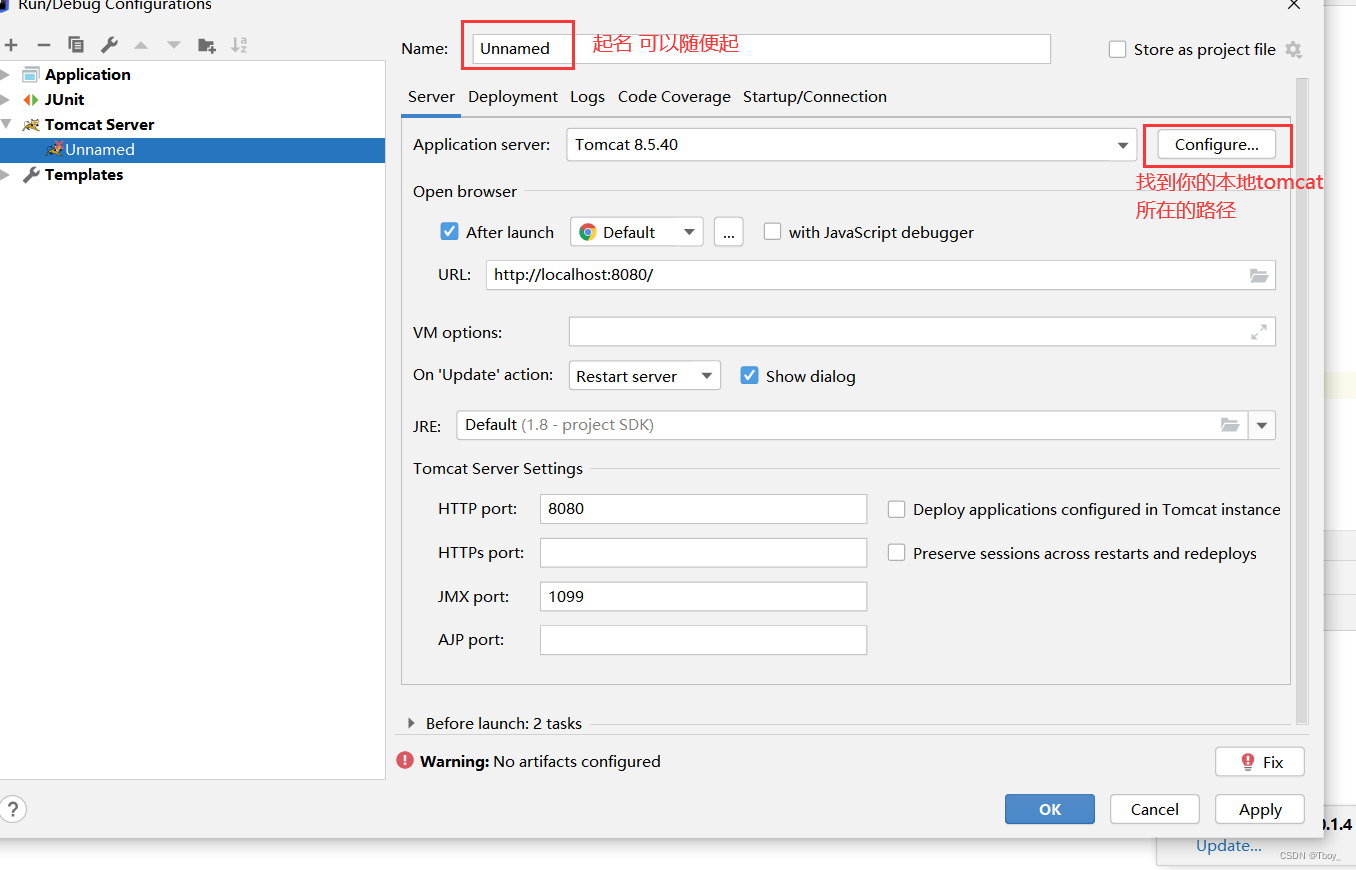Move the configuration down with the arrow
The height and width of the screenshot is (870, 1356).
click(174, 45)
